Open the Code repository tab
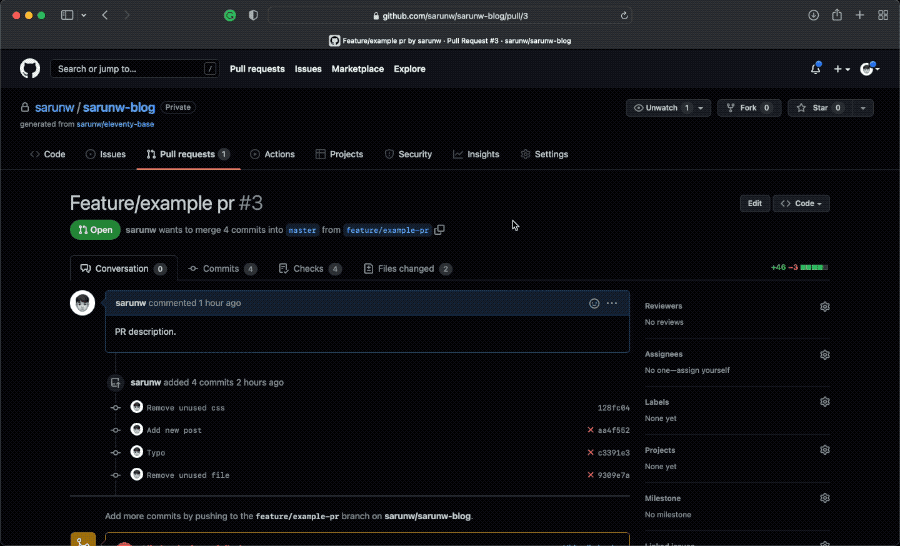Viewport: 900px width, 546px height. [48, 154]
